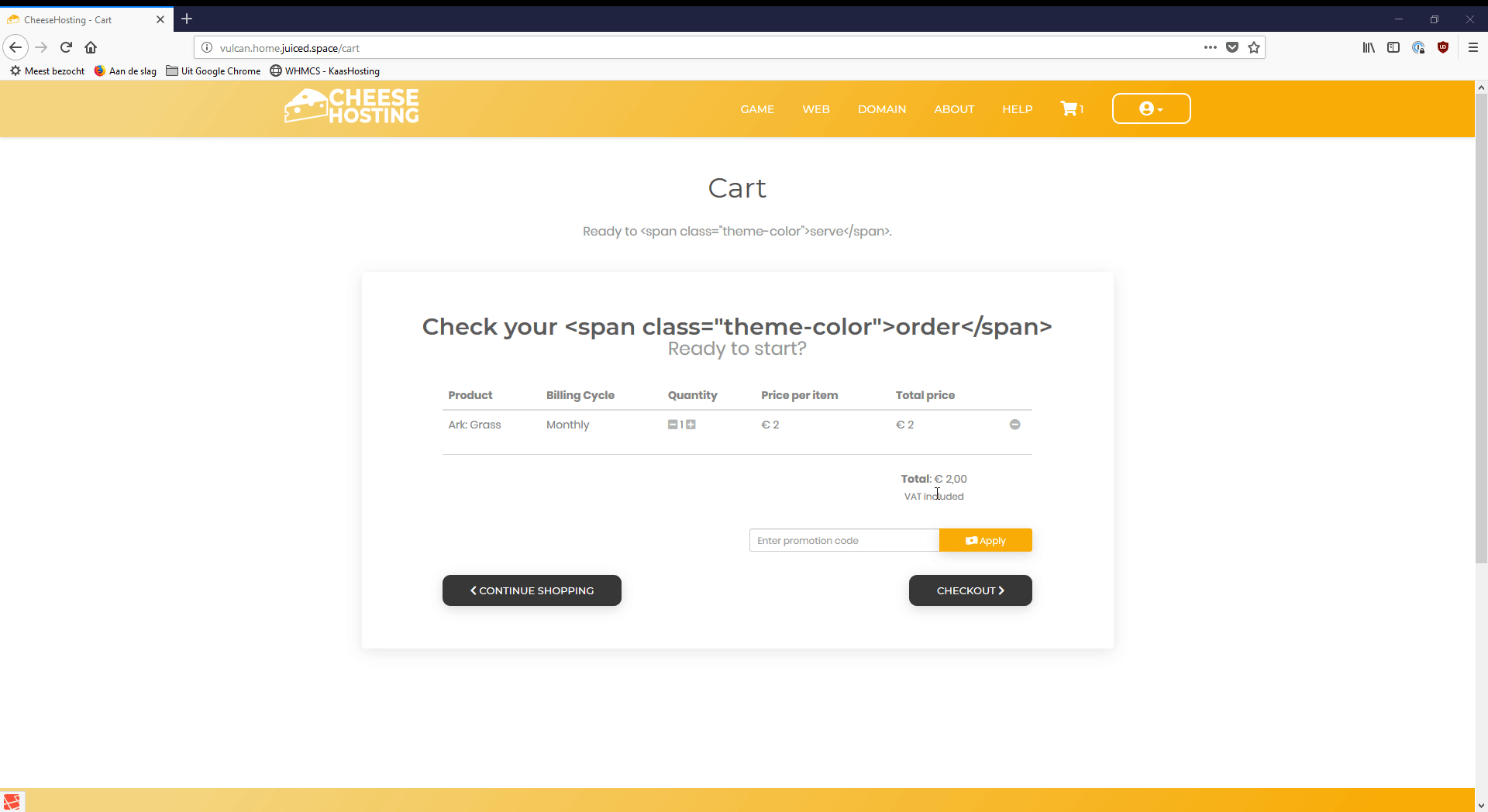Open the GAME menu item
The width and height of the screenshot is (1488, 812).
point(756,109)
